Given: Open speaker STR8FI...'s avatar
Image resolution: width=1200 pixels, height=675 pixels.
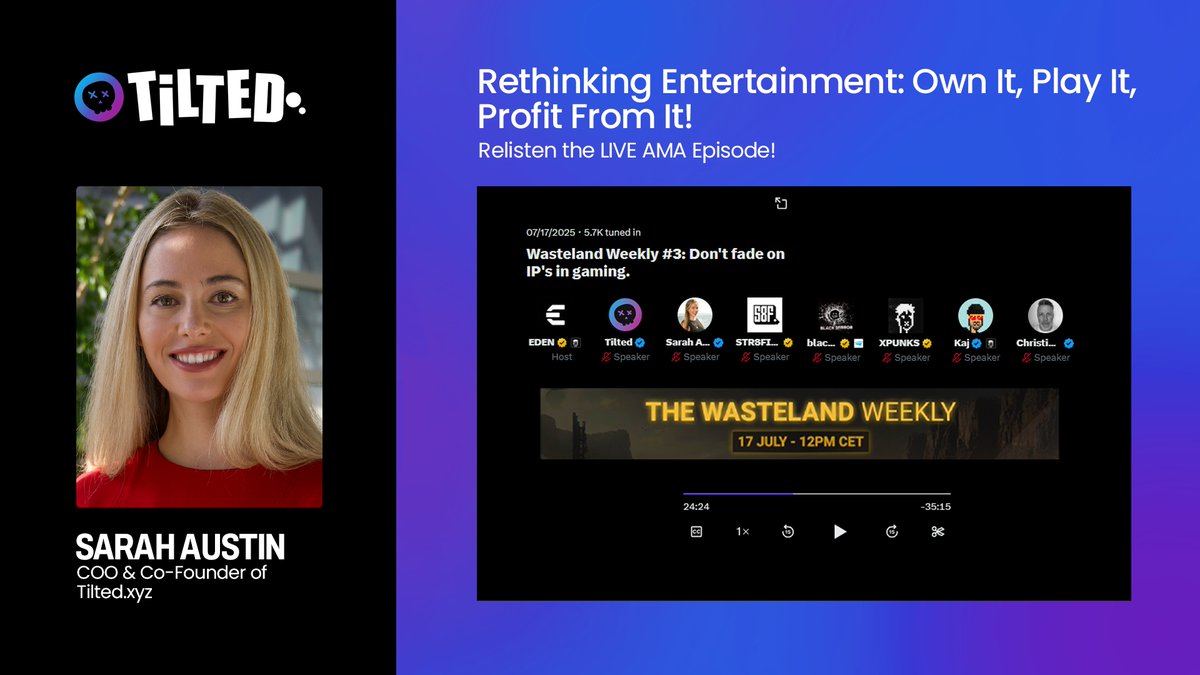Looking at the screenshot, I should point(765,315).
